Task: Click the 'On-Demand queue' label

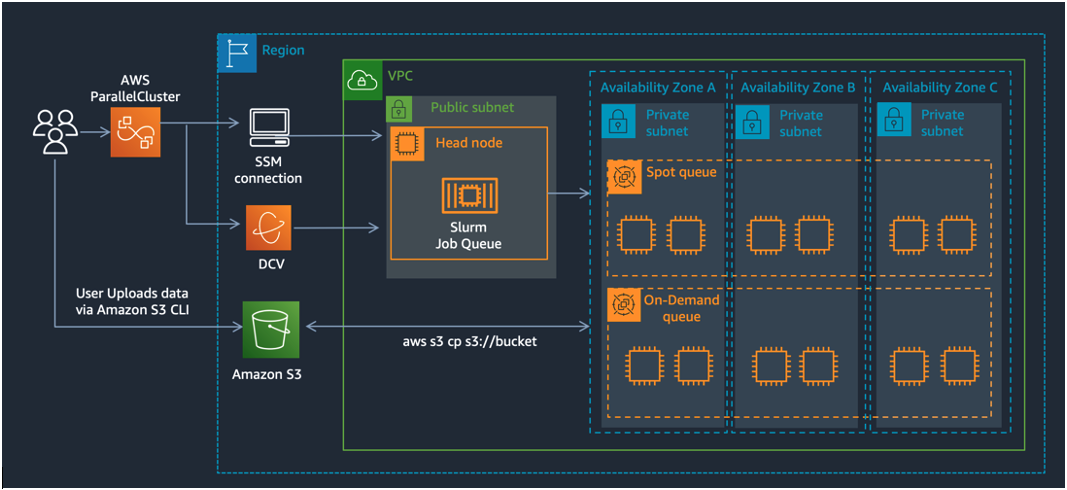Action: 681,308
